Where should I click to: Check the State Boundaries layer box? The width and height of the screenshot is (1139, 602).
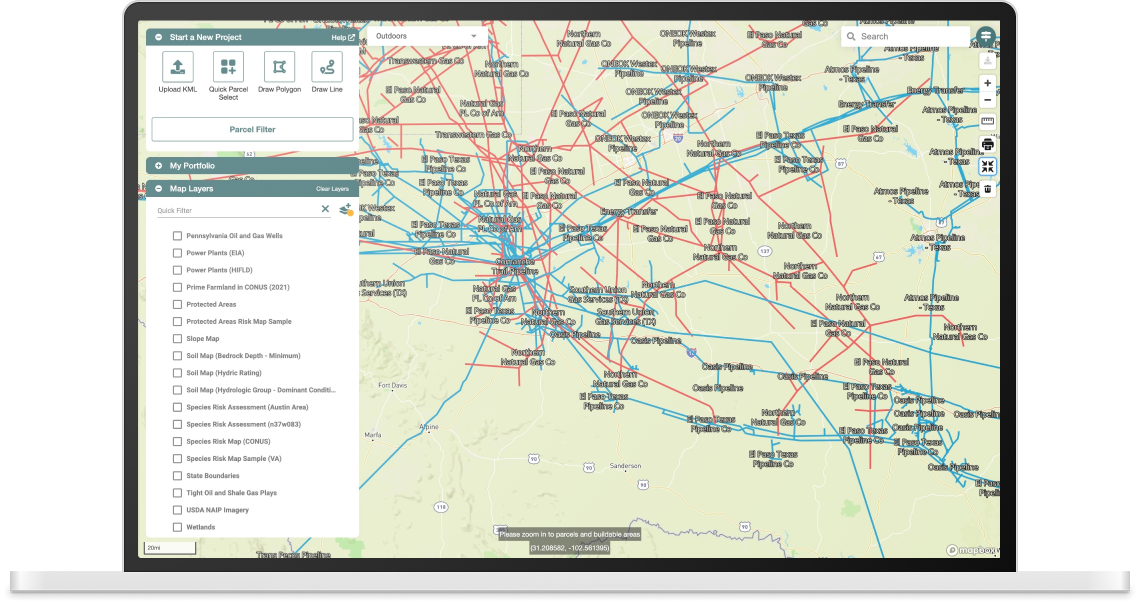[x=177, y=476]
